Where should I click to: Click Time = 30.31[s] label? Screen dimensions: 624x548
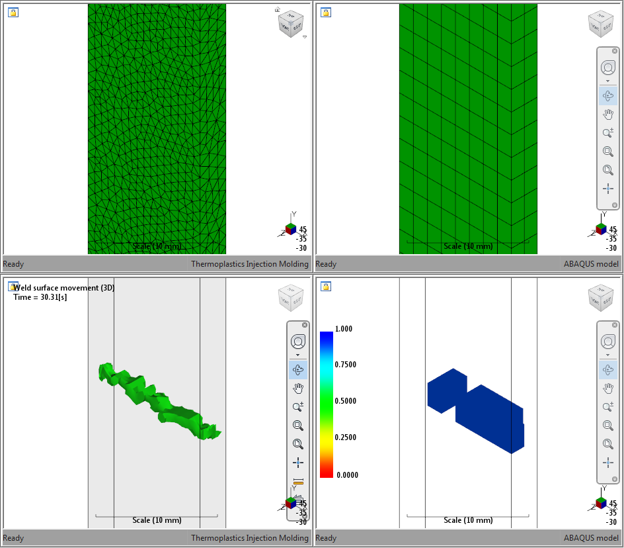(40, 297)
